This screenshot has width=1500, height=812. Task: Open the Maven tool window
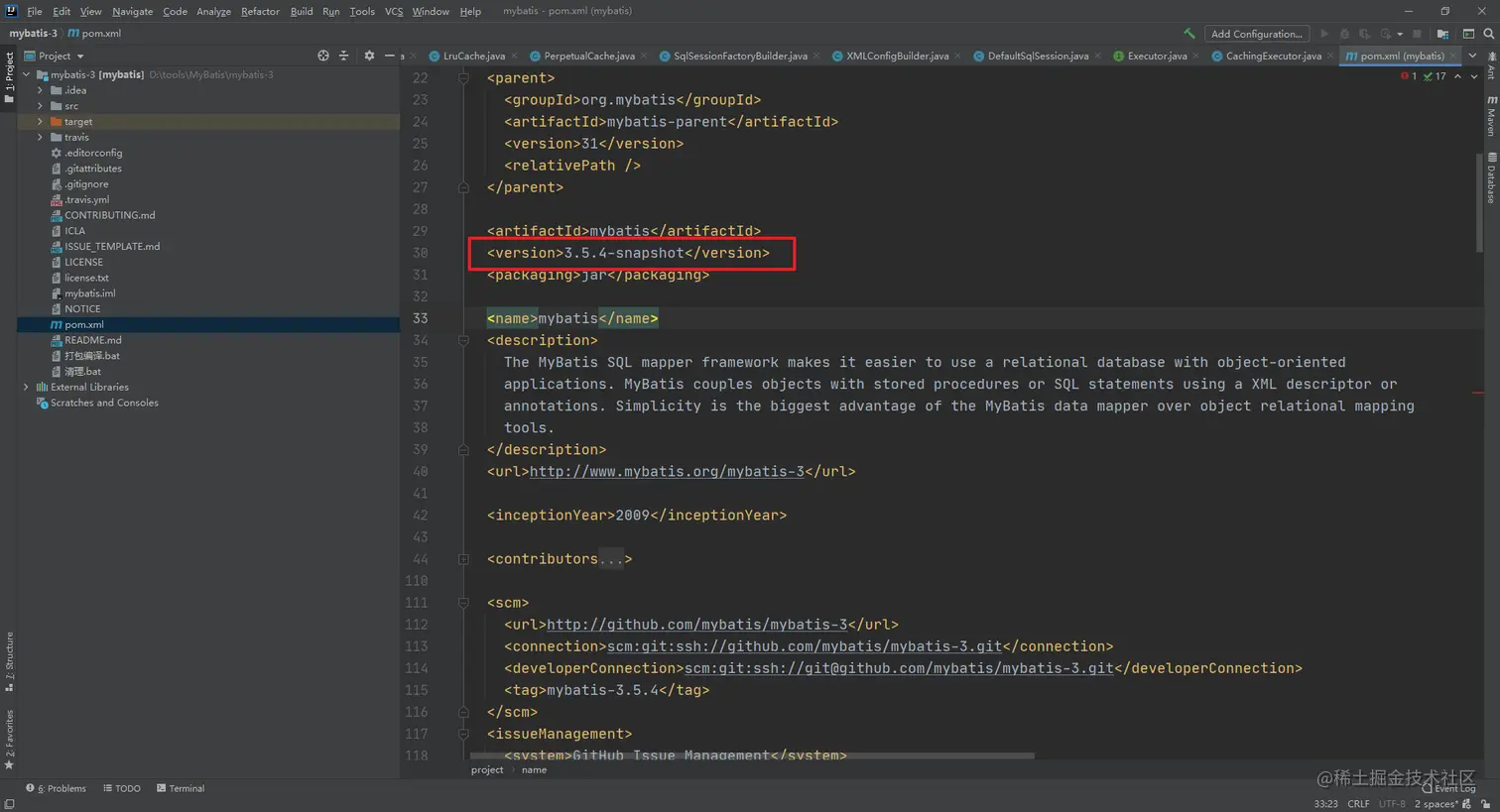(x=1491, y=116)
